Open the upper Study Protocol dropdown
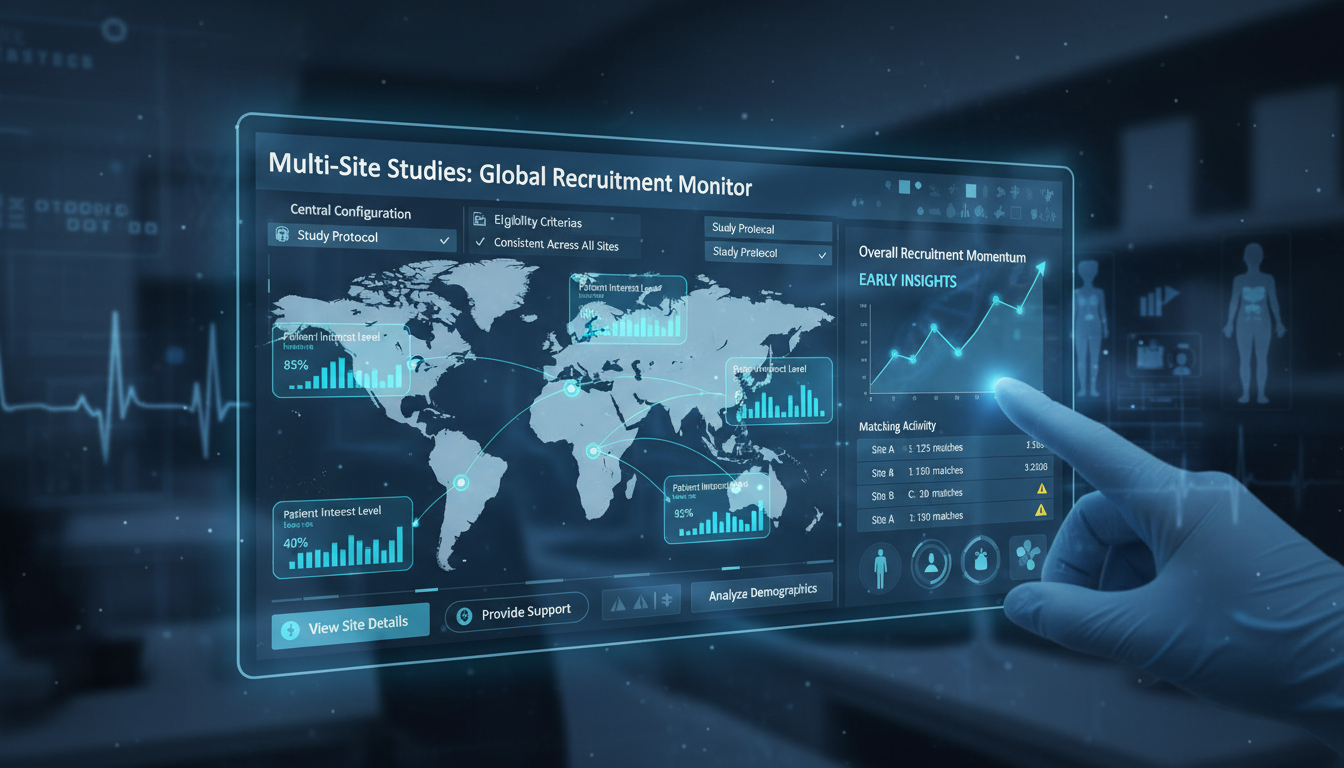This screenshot has height=768, width=1344. coord(768,229)
